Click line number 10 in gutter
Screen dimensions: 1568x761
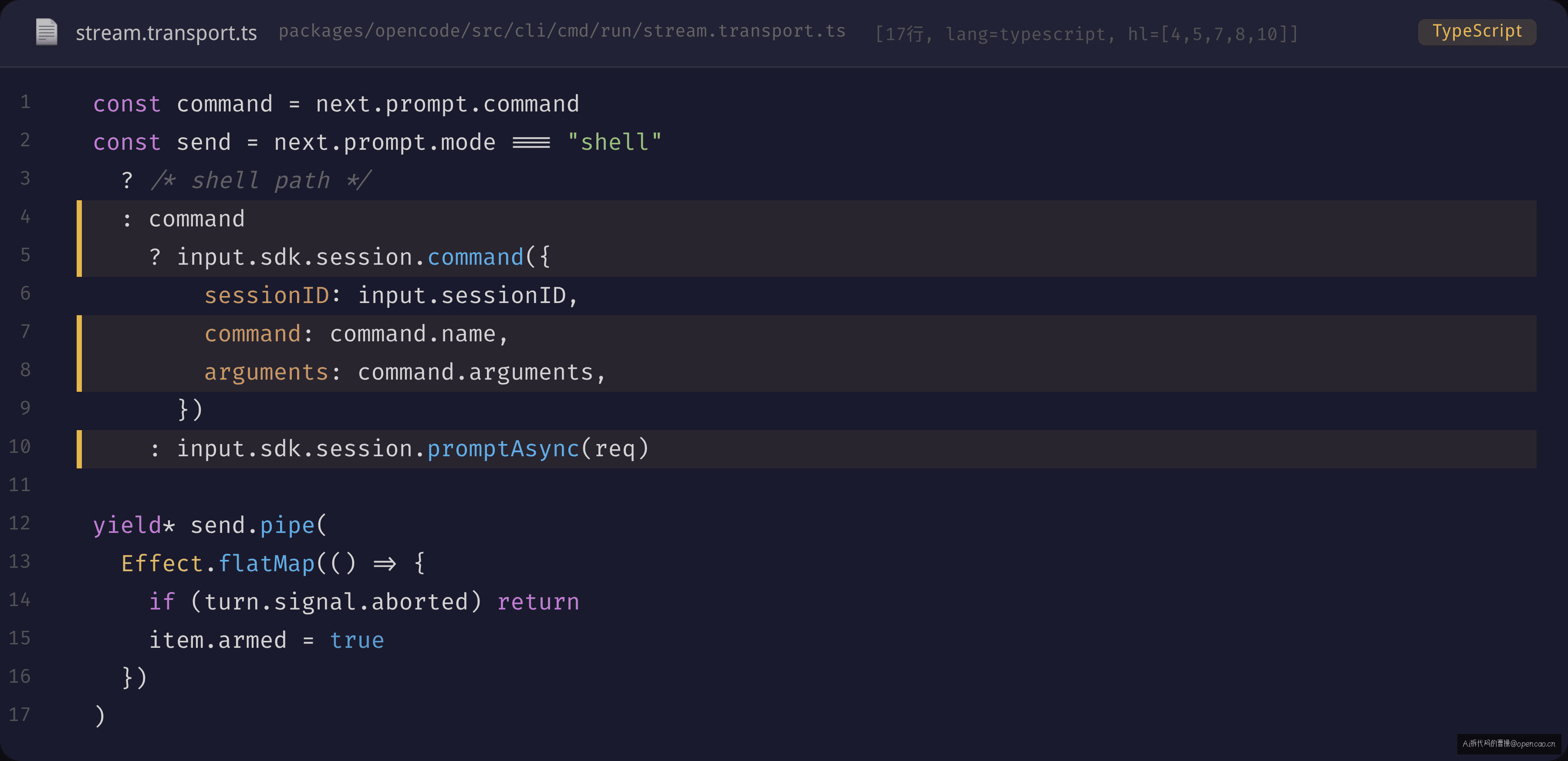coord(20,447)
